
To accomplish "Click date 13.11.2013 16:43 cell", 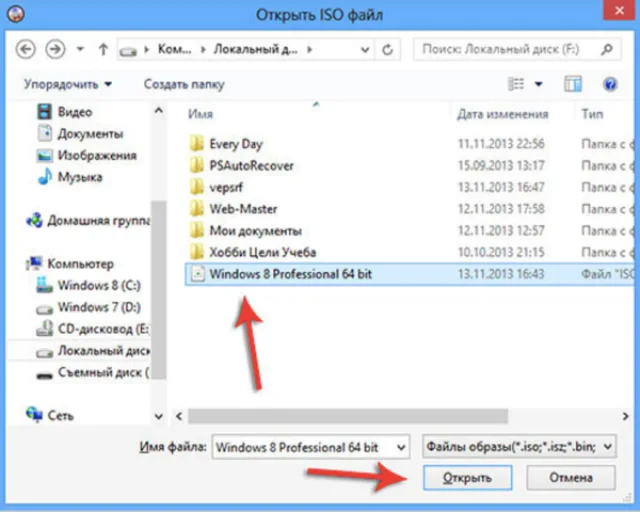I will coord(501,274).
